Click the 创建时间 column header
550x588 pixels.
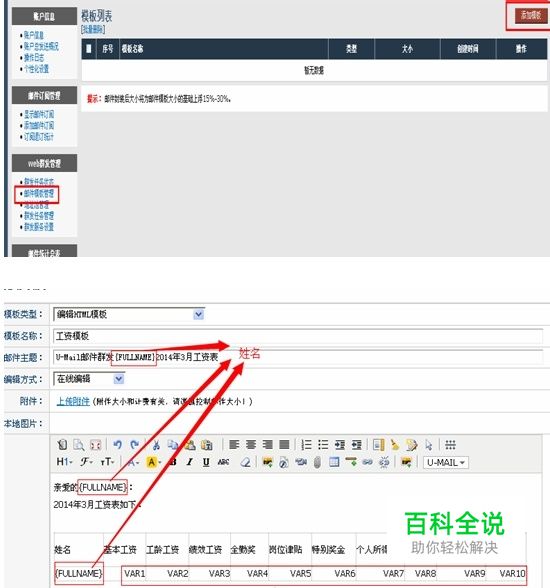pos(468,48)
